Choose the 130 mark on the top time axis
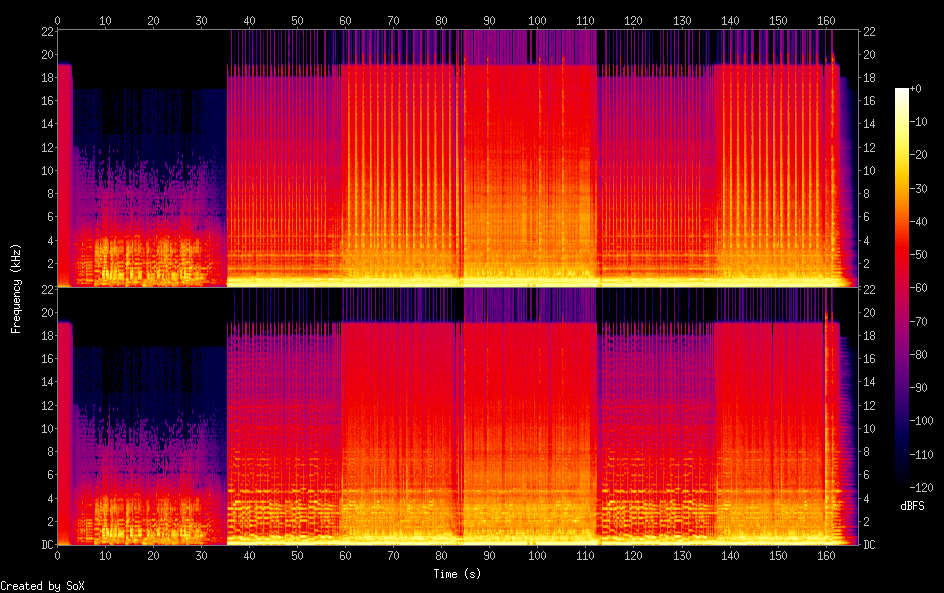The width and height of the screenshot is (944, 593). click(x=682, y=20)
